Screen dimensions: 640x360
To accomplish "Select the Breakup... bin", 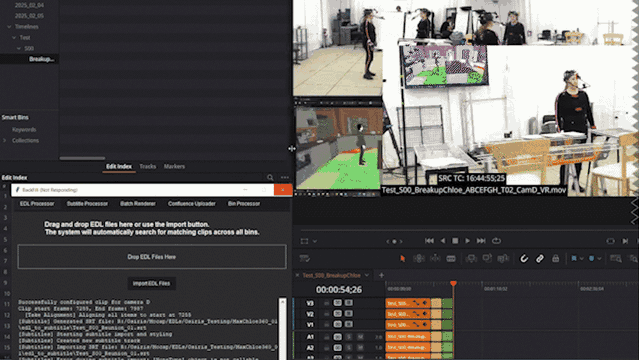I will [42, 59].
